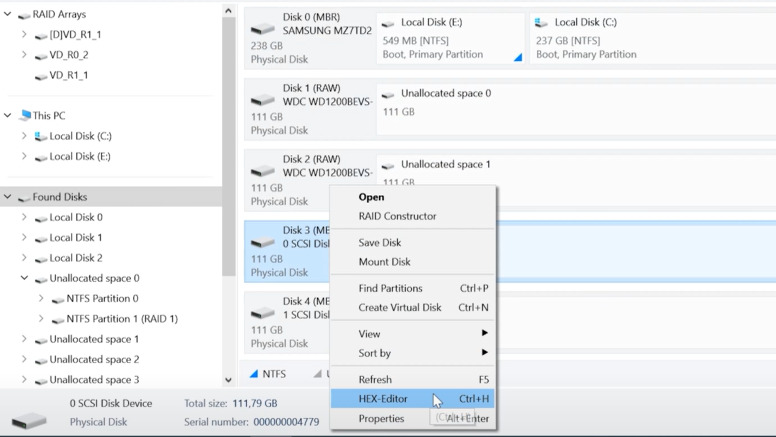Choose Open from the context menu
Image resolution: width=776 pixels, height=437 pixels.
coord(412,197)
